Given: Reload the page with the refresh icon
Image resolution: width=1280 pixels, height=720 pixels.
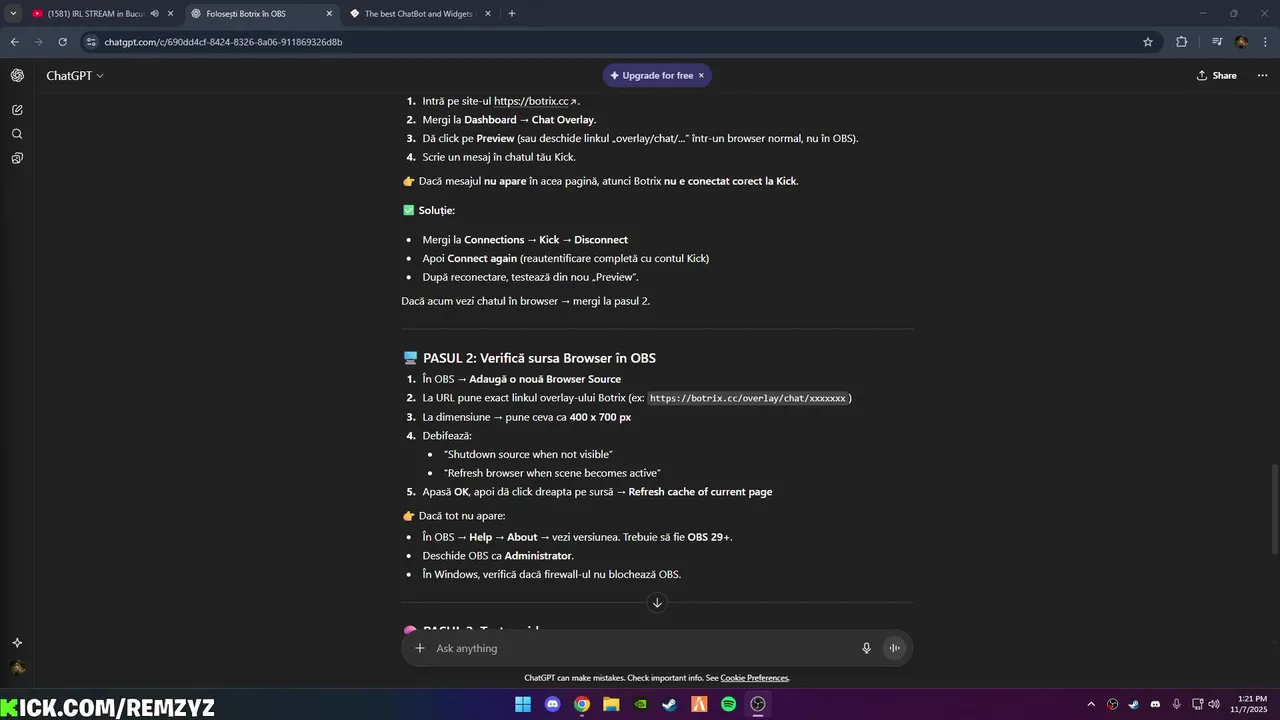Looking at the screenshot, I should [x=62, y=42].
